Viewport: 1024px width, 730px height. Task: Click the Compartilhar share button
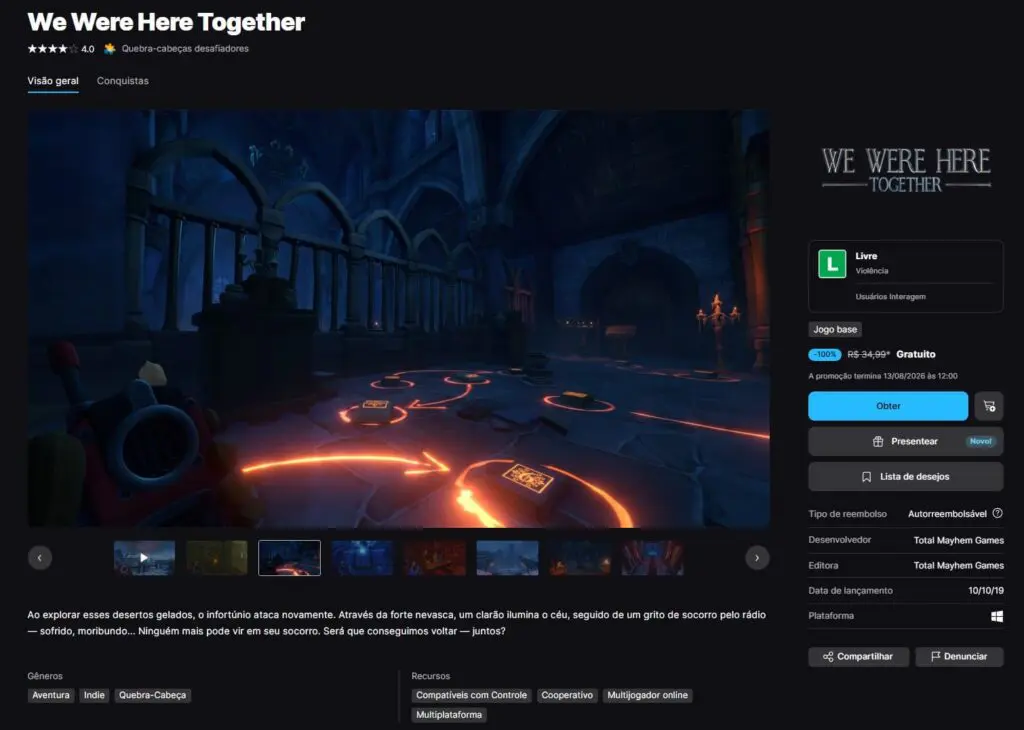click(x=858, y=656)
